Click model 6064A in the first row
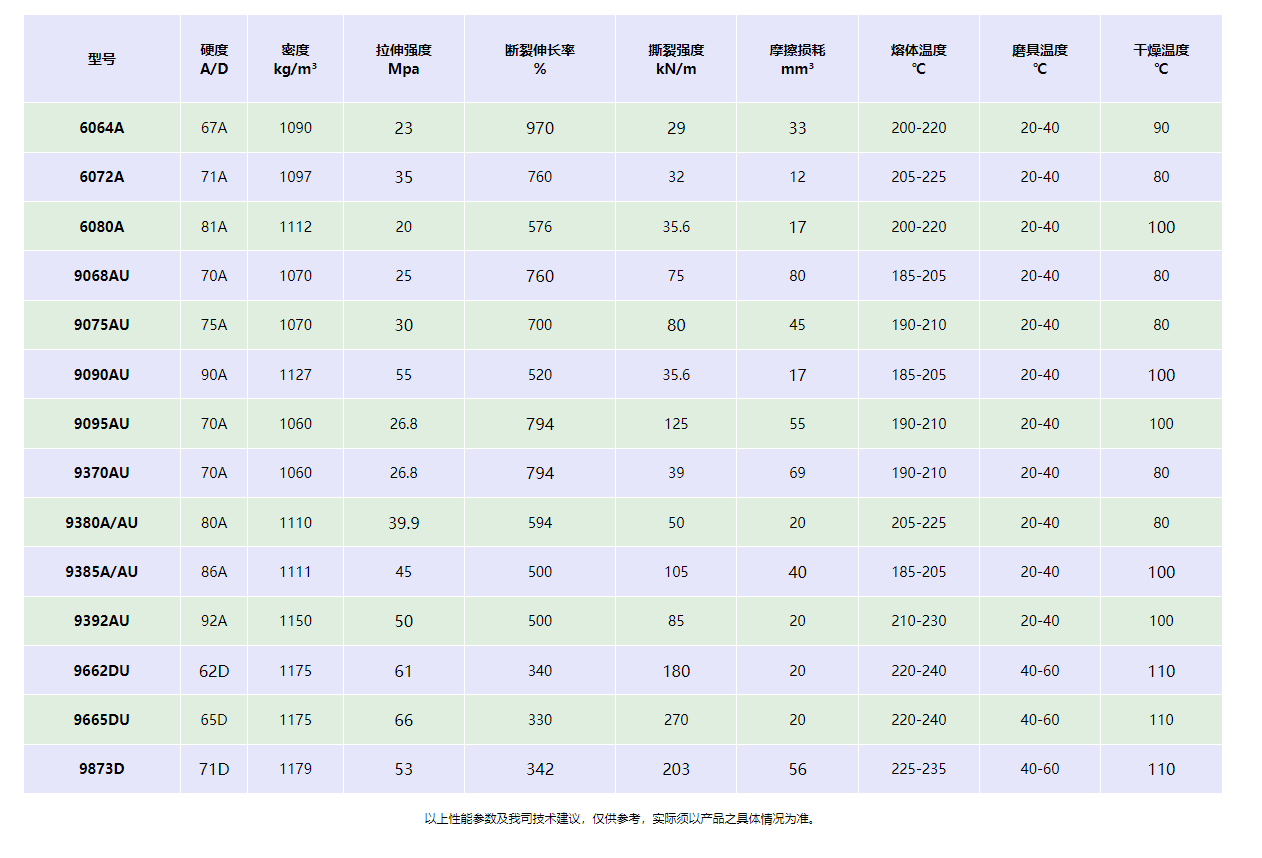The width and height of the screenshot is (1262, 858). (101, 128)
